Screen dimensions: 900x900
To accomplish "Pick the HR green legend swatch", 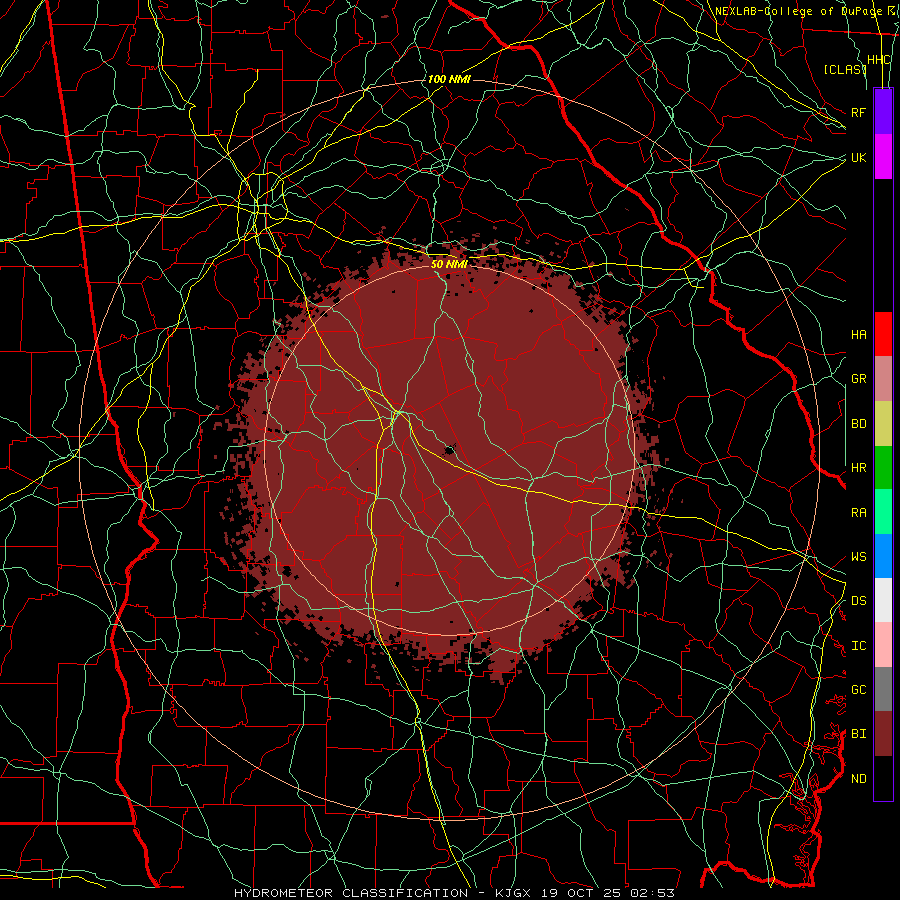I will click(x=883, y=468).
